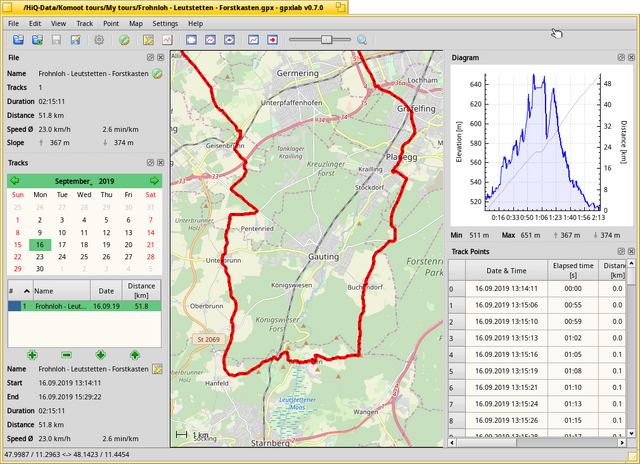The width and height of the screenshot is (640, 464).
Task: Click the magnifier zoom icon beside slider
Action: click(362, 40)
